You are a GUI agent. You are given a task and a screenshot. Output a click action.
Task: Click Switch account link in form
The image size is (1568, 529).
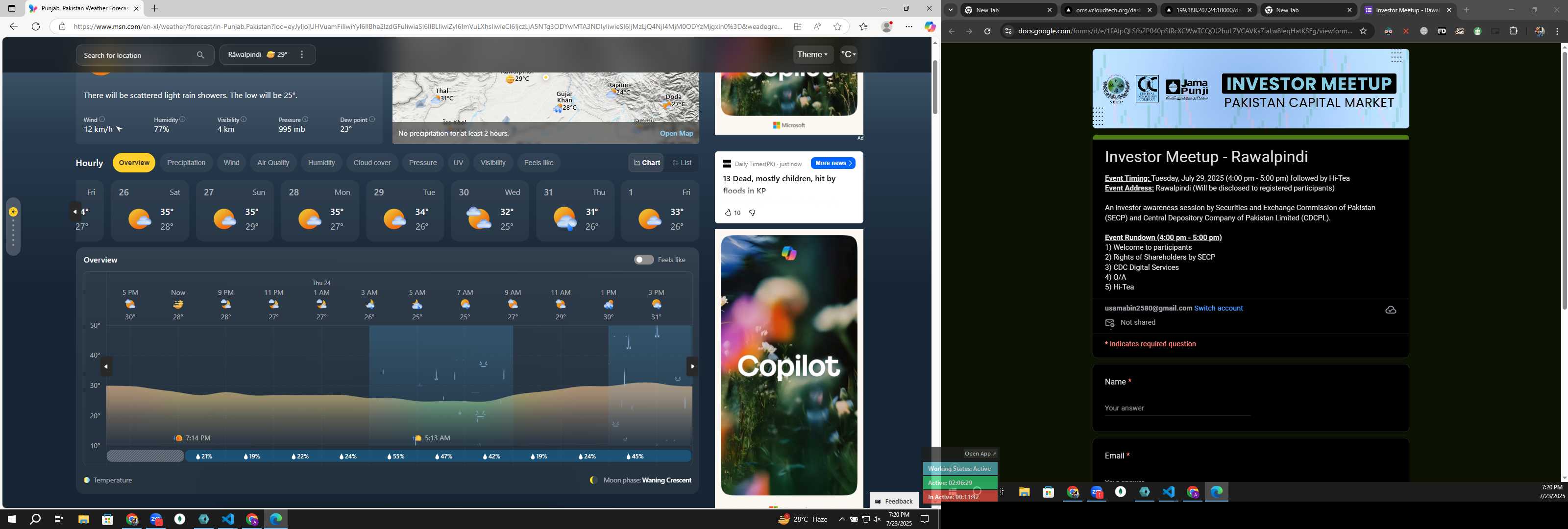pos(1218,308)
